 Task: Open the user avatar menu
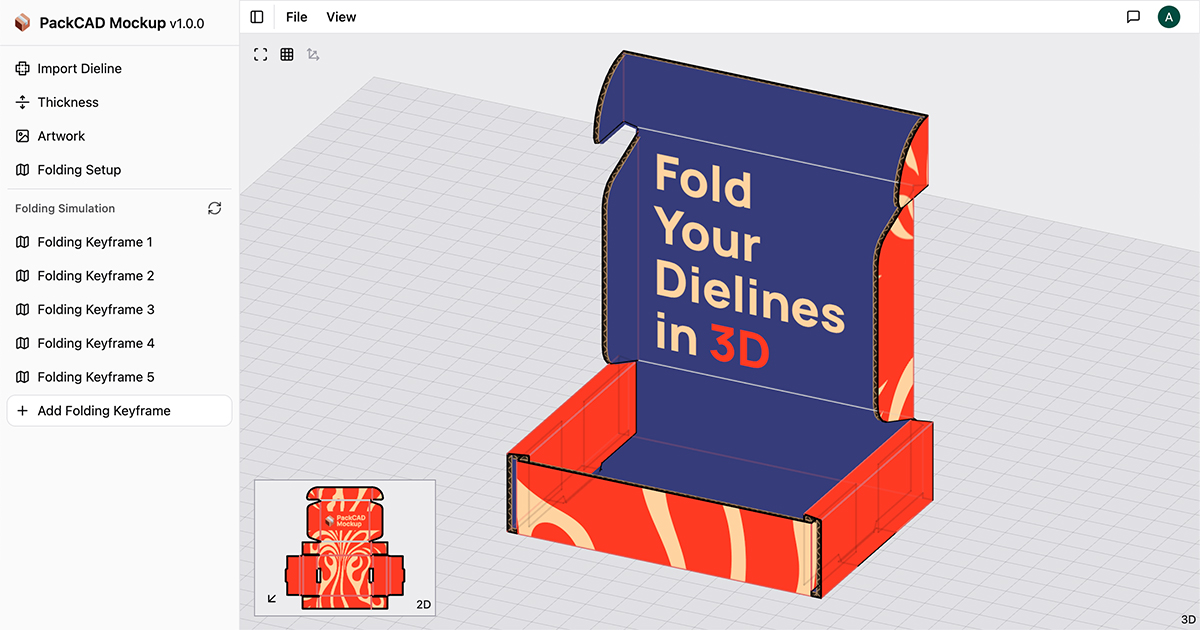pyautogui.click(x=1169, y=16)
